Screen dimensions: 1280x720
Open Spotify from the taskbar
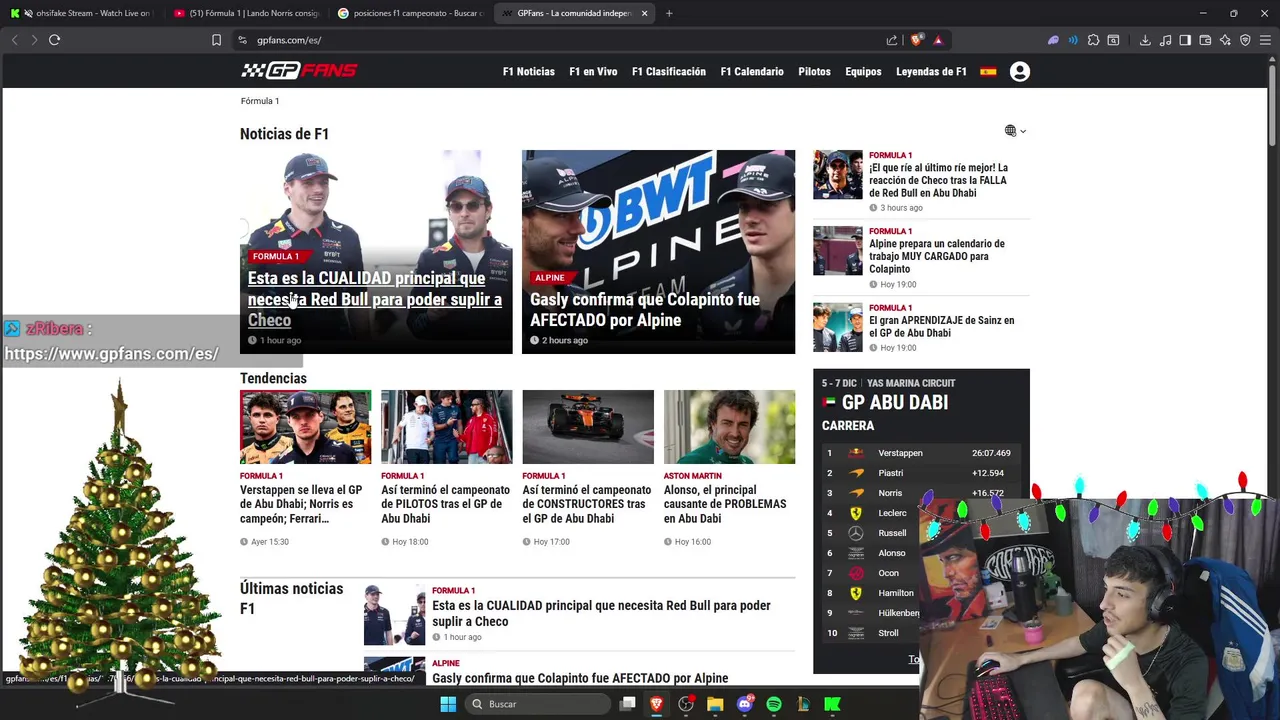pyautogui.click(x=773, y=704)
